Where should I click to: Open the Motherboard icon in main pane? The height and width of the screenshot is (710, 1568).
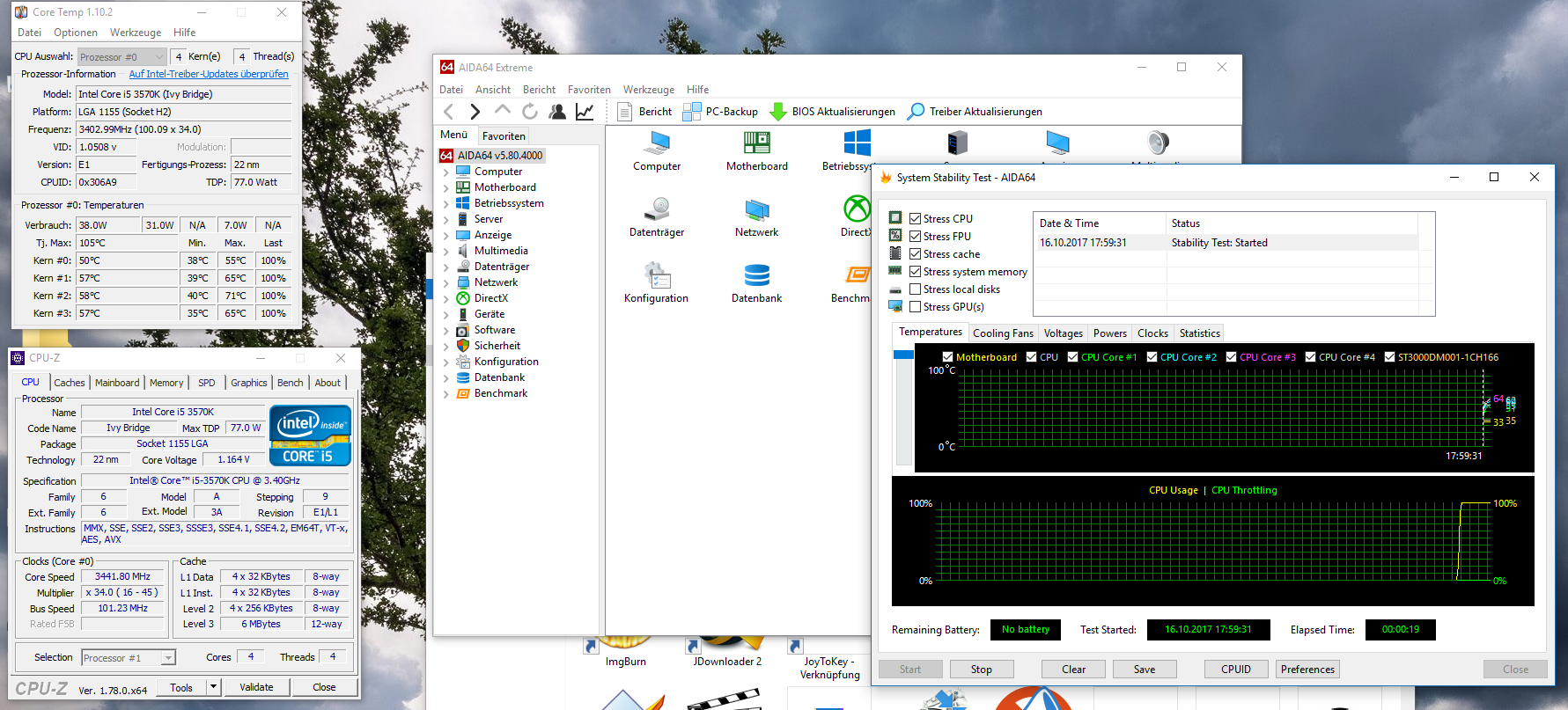tap(757, 151)
